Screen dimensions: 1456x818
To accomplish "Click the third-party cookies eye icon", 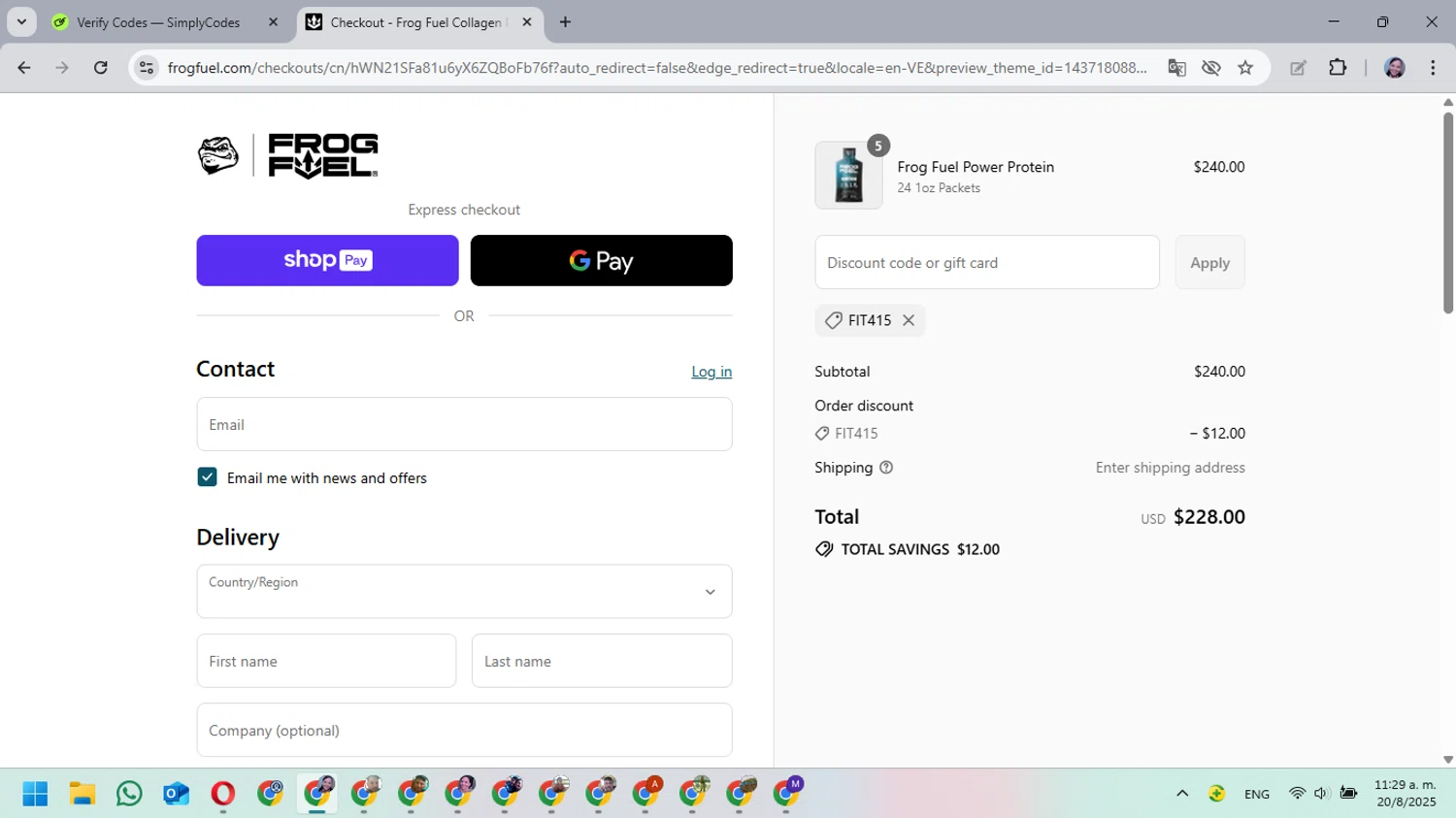I will click(1210, 68).
